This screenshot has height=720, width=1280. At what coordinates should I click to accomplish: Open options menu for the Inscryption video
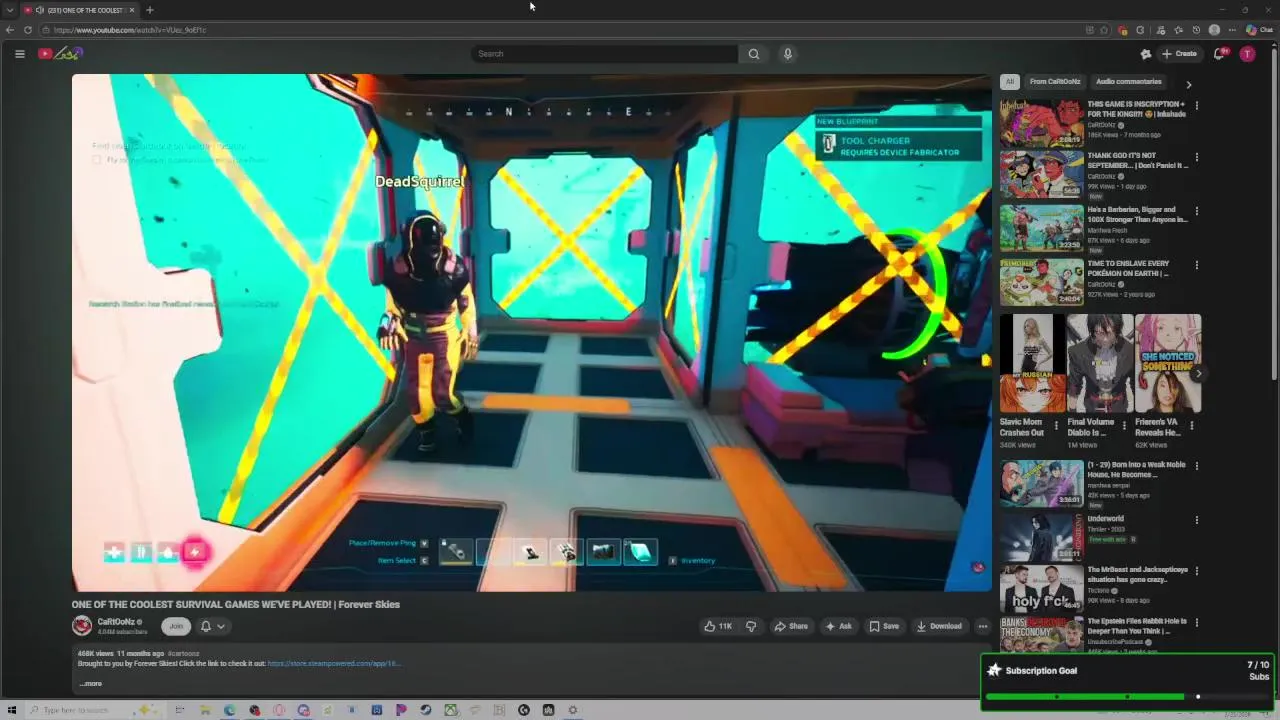(1197, 105)
